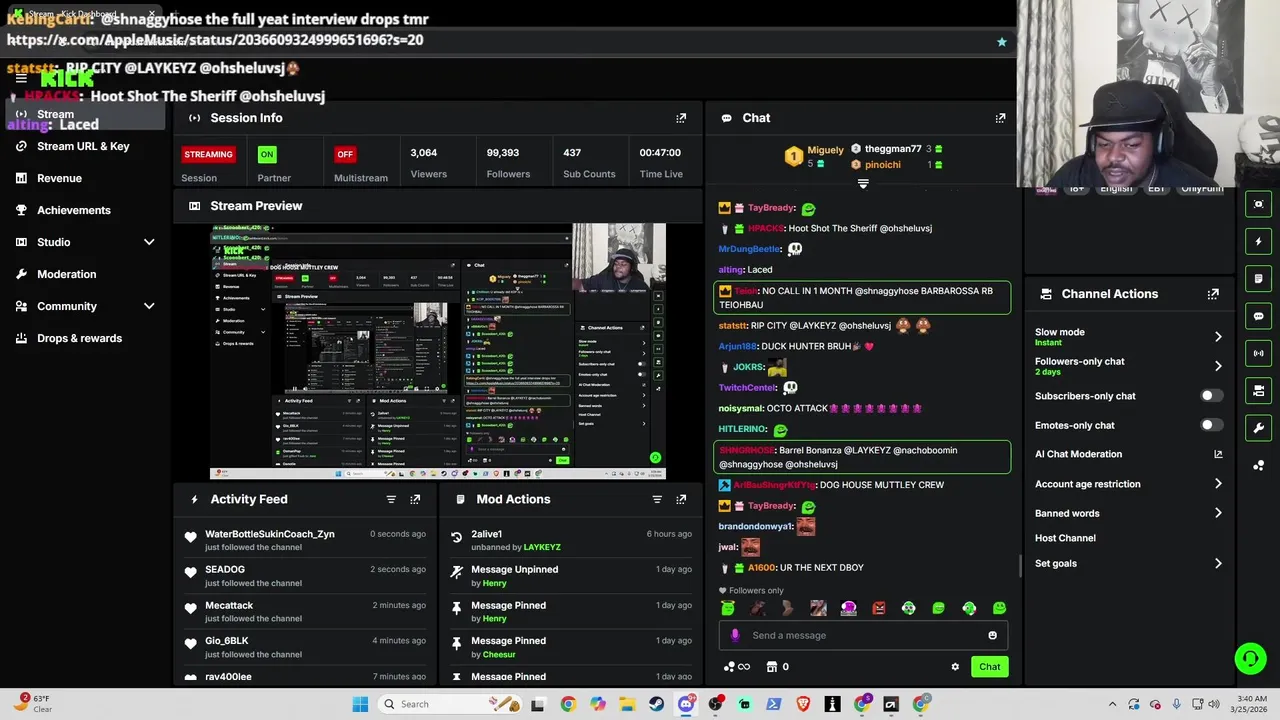Open AI Chat Moderation link
Viewport: 1280px width, 720px height.
(1129, 454)
